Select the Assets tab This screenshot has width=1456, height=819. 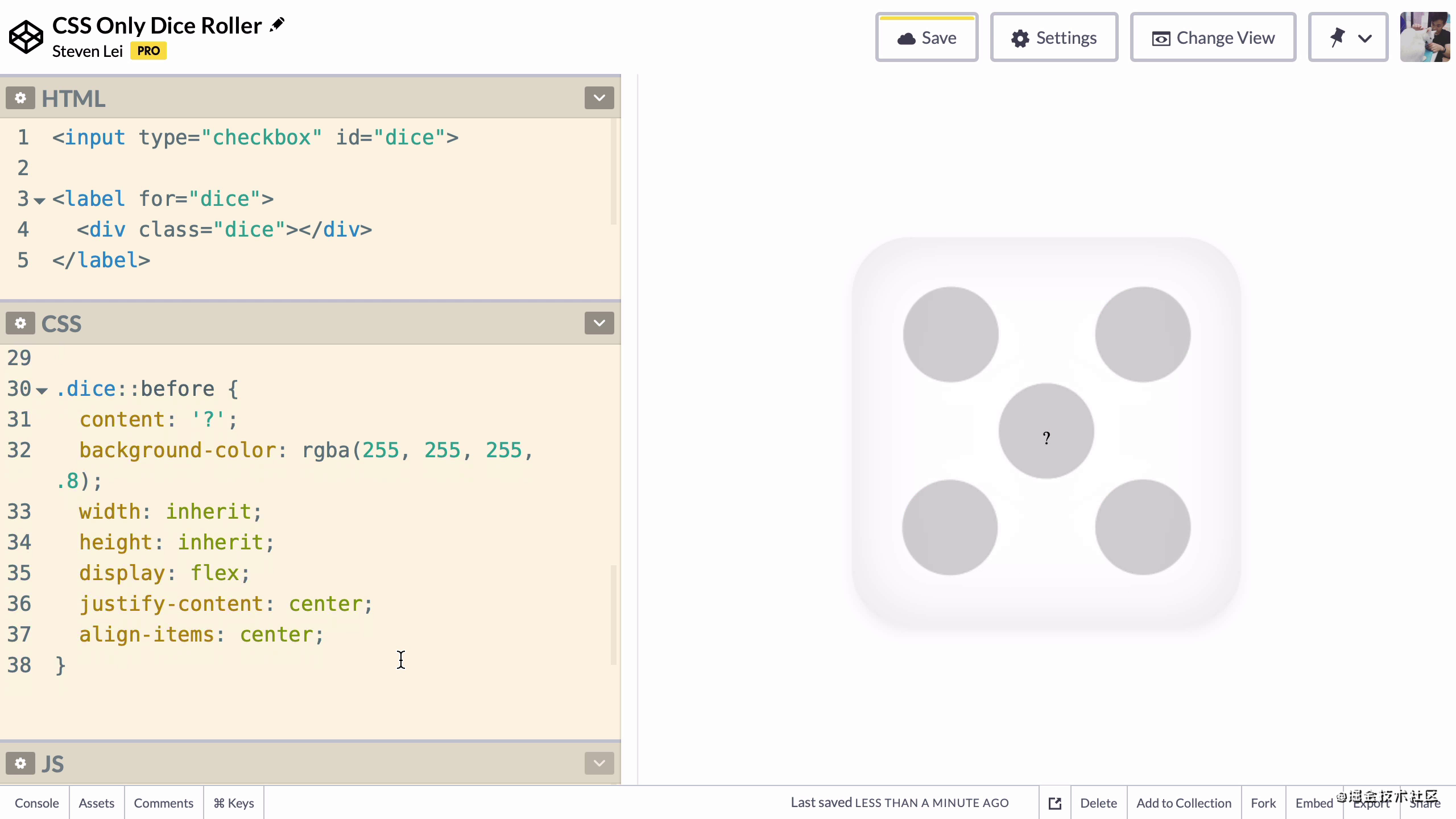click(x=95, y=803)
